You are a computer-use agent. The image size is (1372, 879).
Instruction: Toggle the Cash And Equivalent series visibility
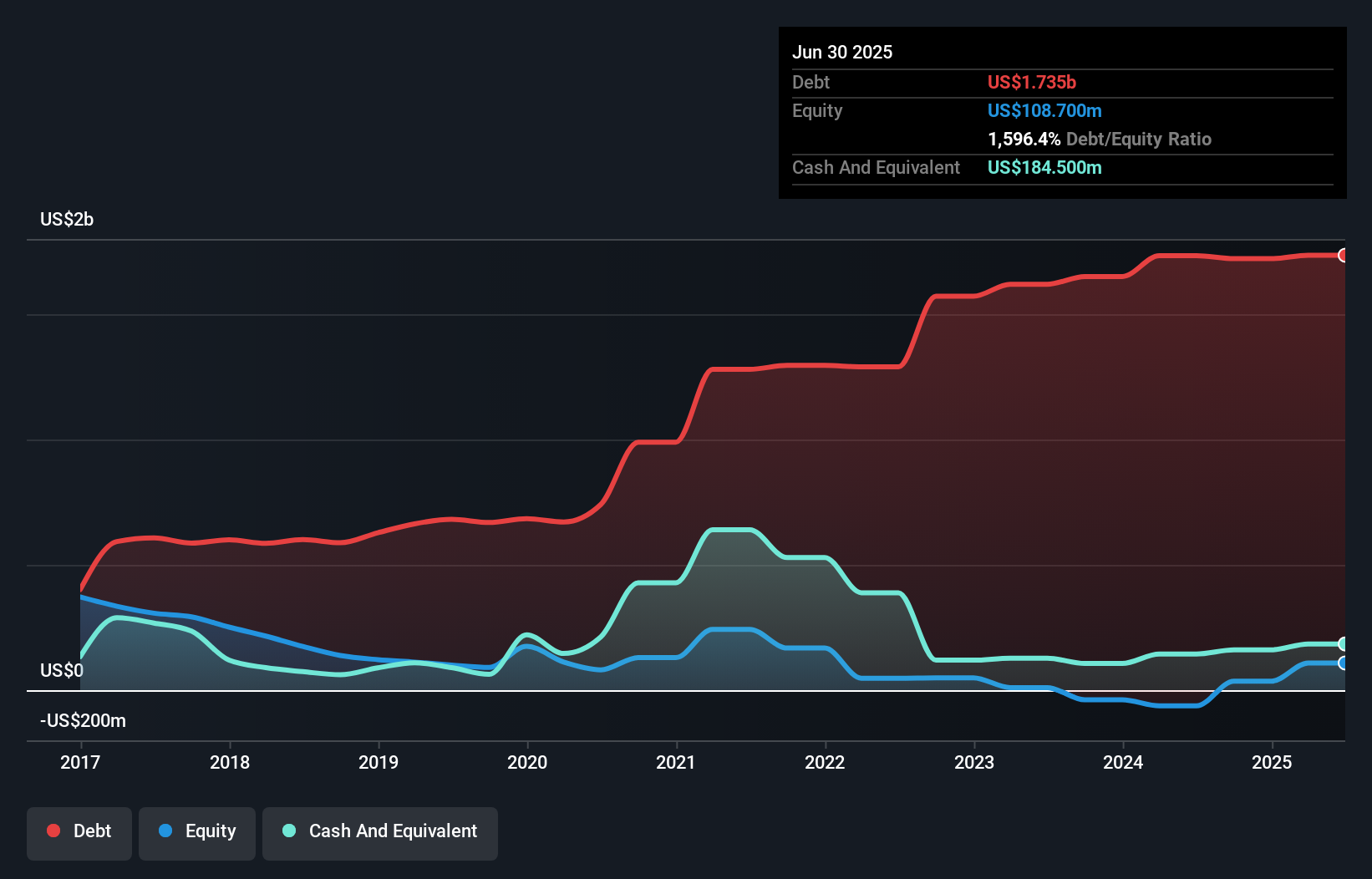pyautogui.click(x=380, y=831)
